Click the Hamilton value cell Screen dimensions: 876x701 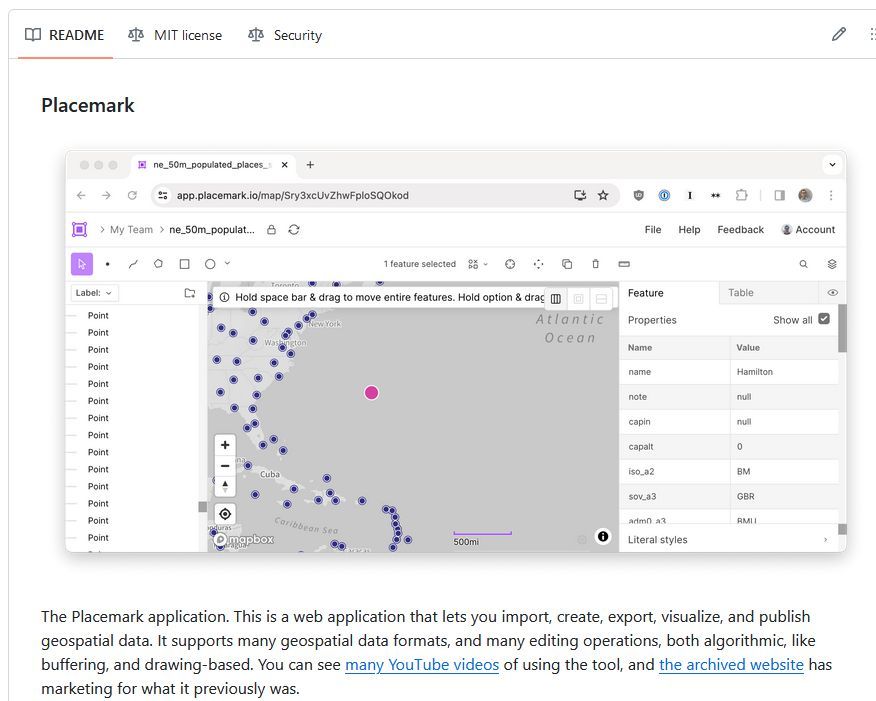[784, 371]
